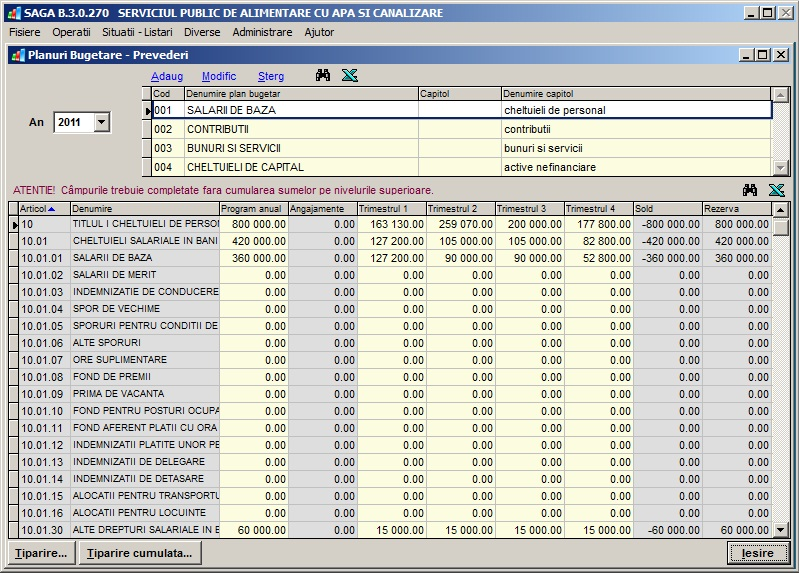
Task: Click the Sold column header
Action: pyautogui.click(x=668, y=209)
